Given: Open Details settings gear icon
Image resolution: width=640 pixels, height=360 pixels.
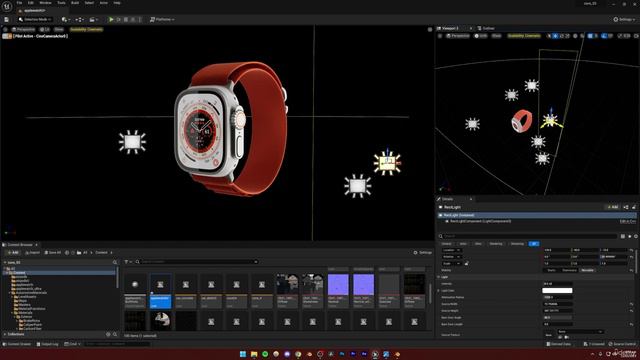Looking at the screenshot, I should coord(636,236).
